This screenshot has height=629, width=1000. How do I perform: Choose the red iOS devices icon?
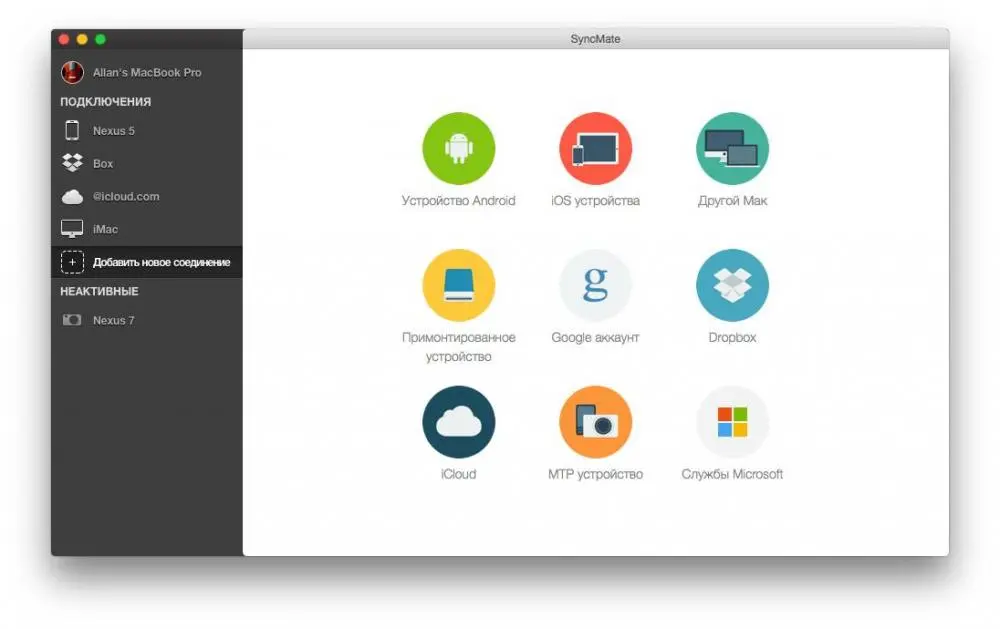[596, 149]
